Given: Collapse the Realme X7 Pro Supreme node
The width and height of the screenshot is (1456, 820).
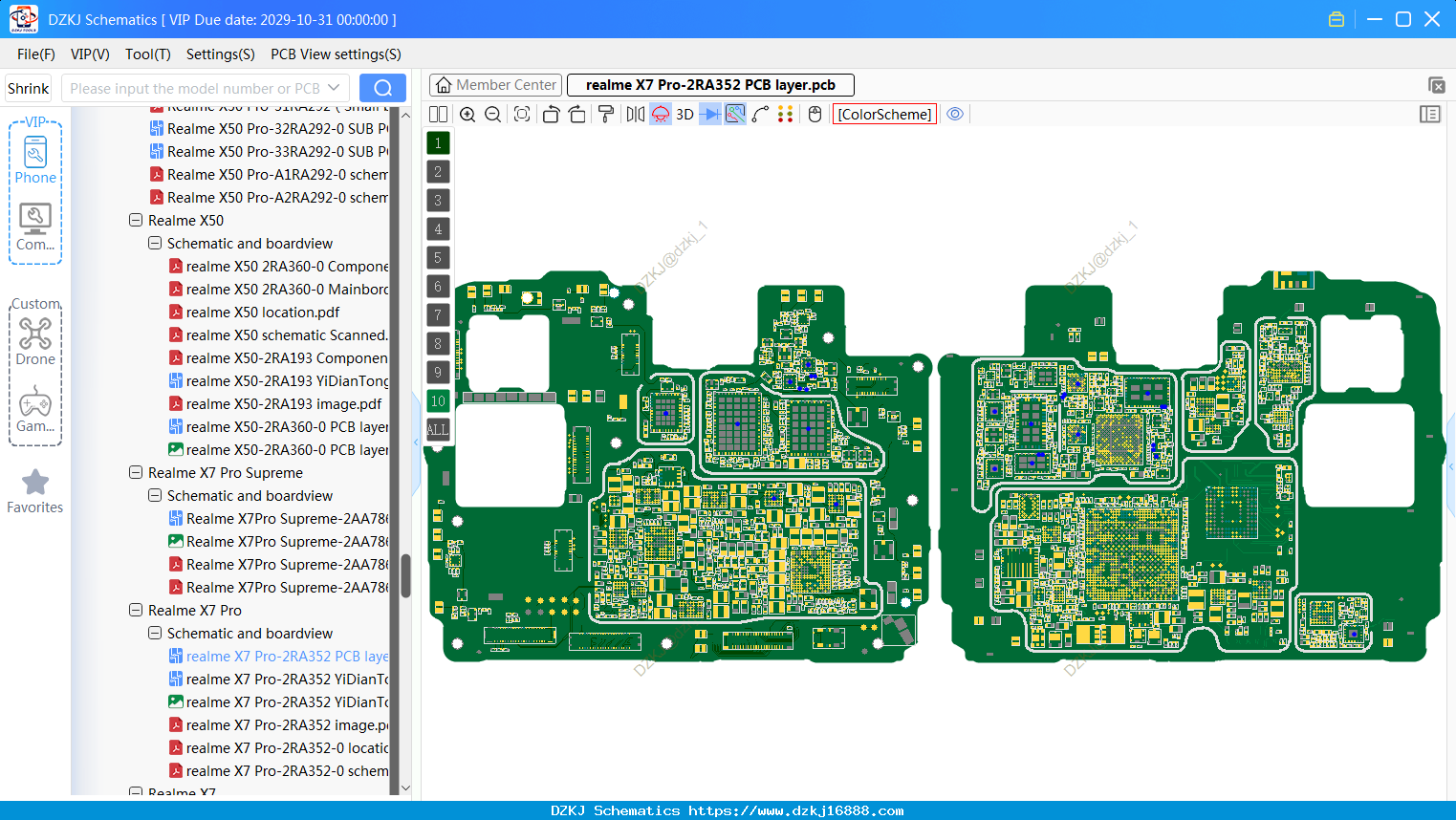Looking at the screenshot, I should (136, 472).
